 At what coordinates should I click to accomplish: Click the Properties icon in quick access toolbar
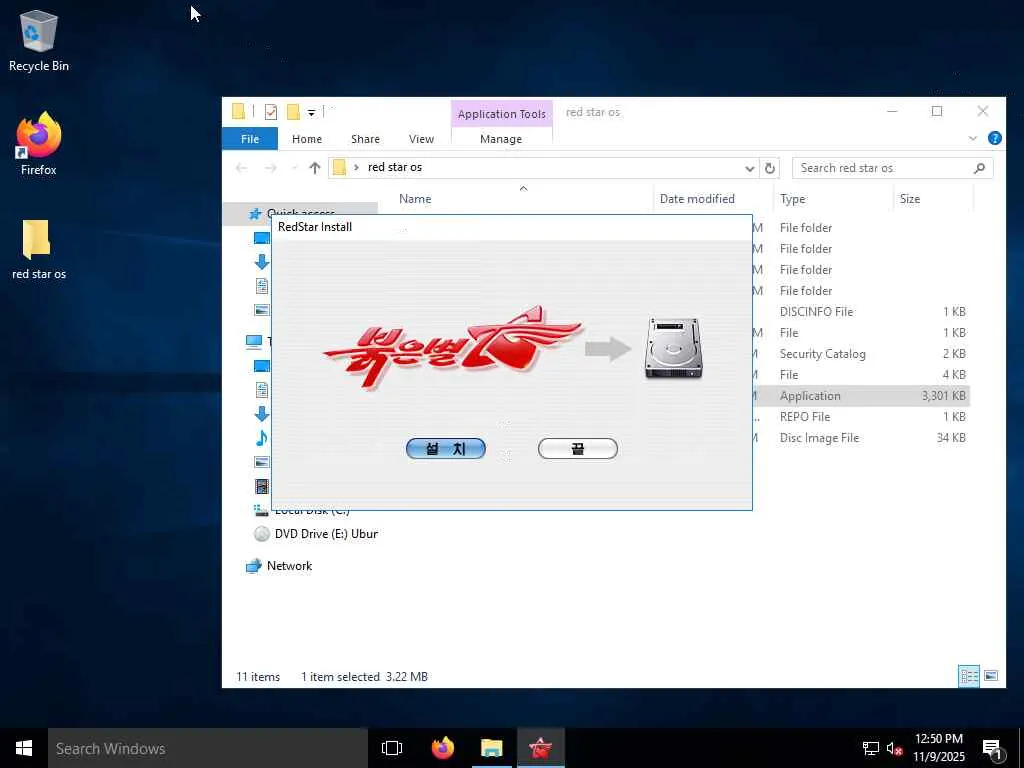pos(271,112)
